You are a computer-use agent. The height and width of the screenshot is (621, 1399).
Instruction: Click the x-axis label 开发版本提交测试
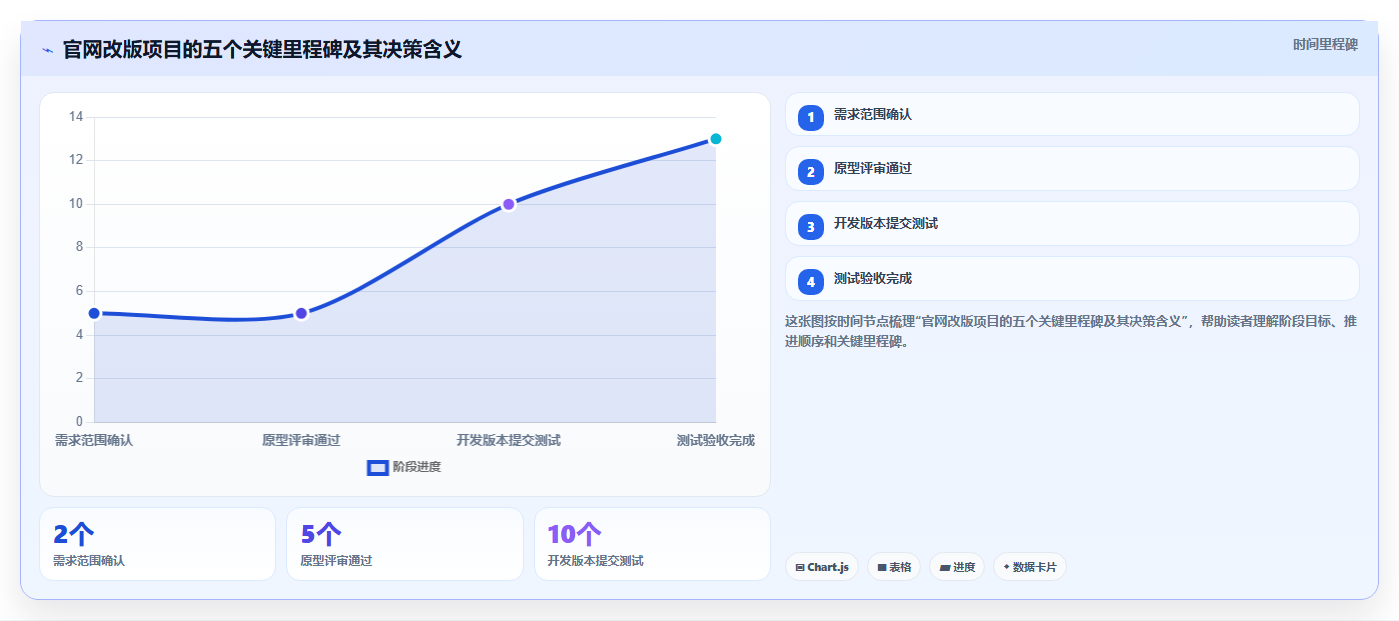tap(508, 440)
